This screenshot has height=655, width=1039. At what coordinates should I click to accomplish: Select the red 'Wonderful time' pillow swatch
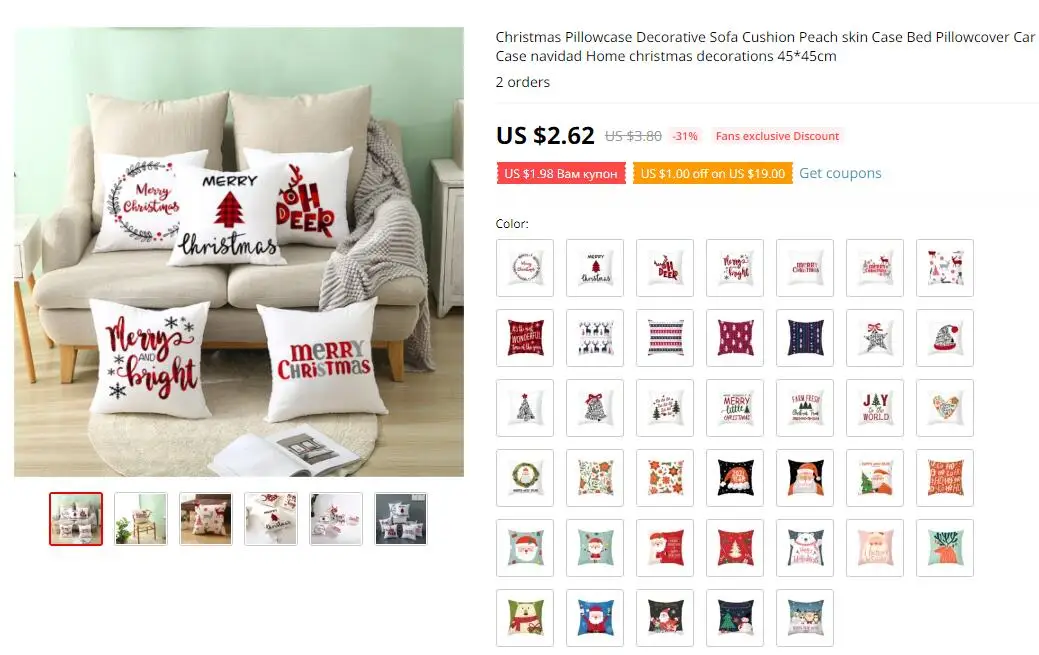[525, 338]
